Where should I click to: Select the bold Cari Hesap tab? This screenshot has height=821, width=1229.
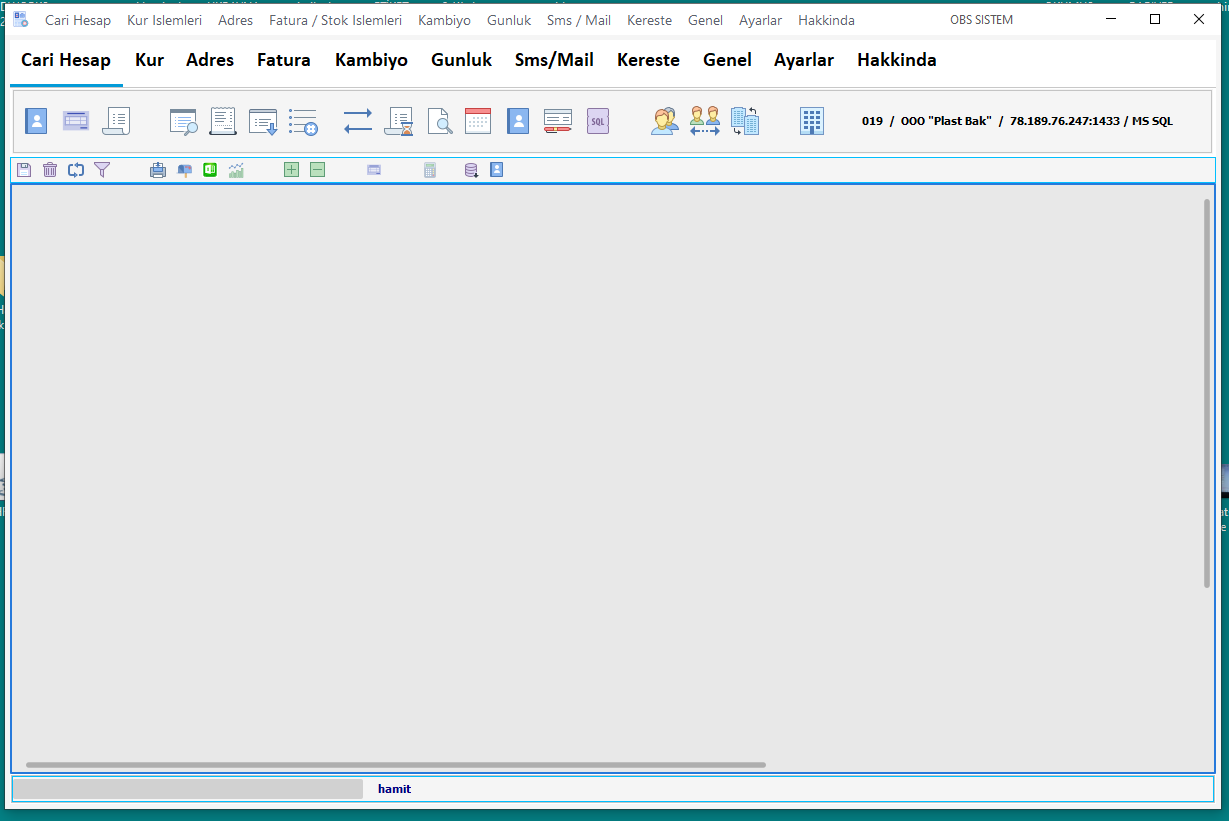pyautogui.click(x=66, y=60)
